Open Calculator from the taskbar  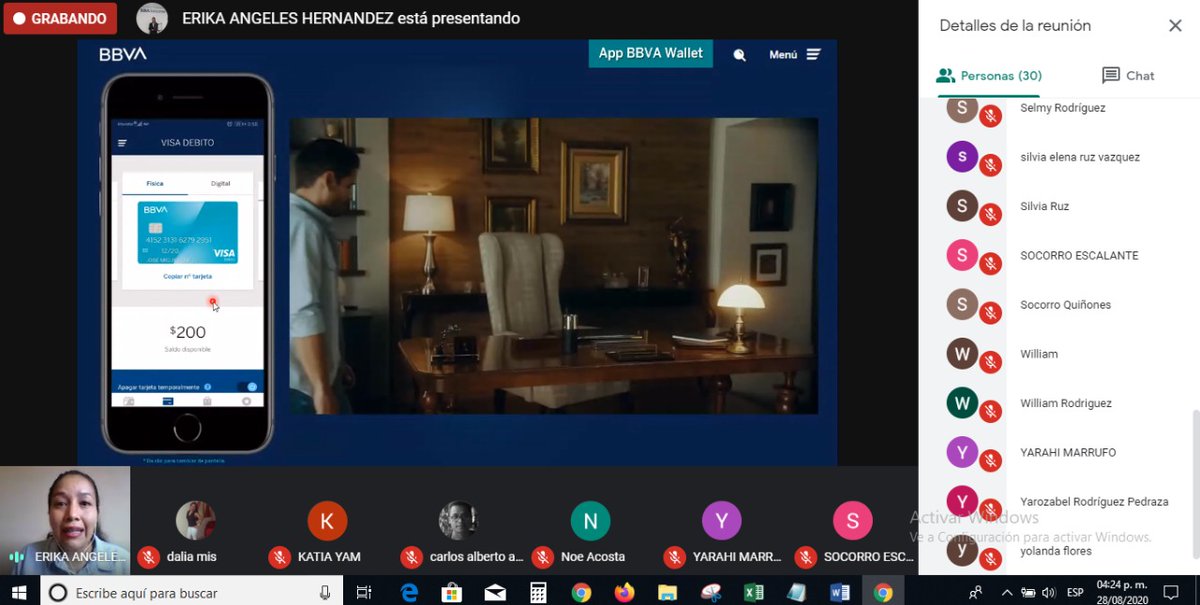[x=538, y=593]
